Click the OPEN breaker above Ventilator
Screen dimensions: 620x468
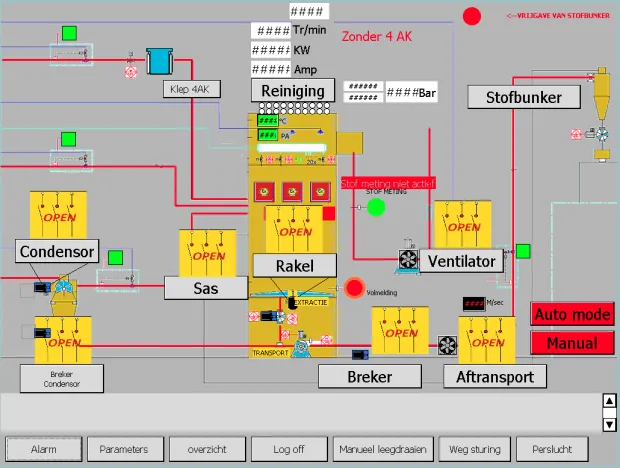tap(463, 225)
